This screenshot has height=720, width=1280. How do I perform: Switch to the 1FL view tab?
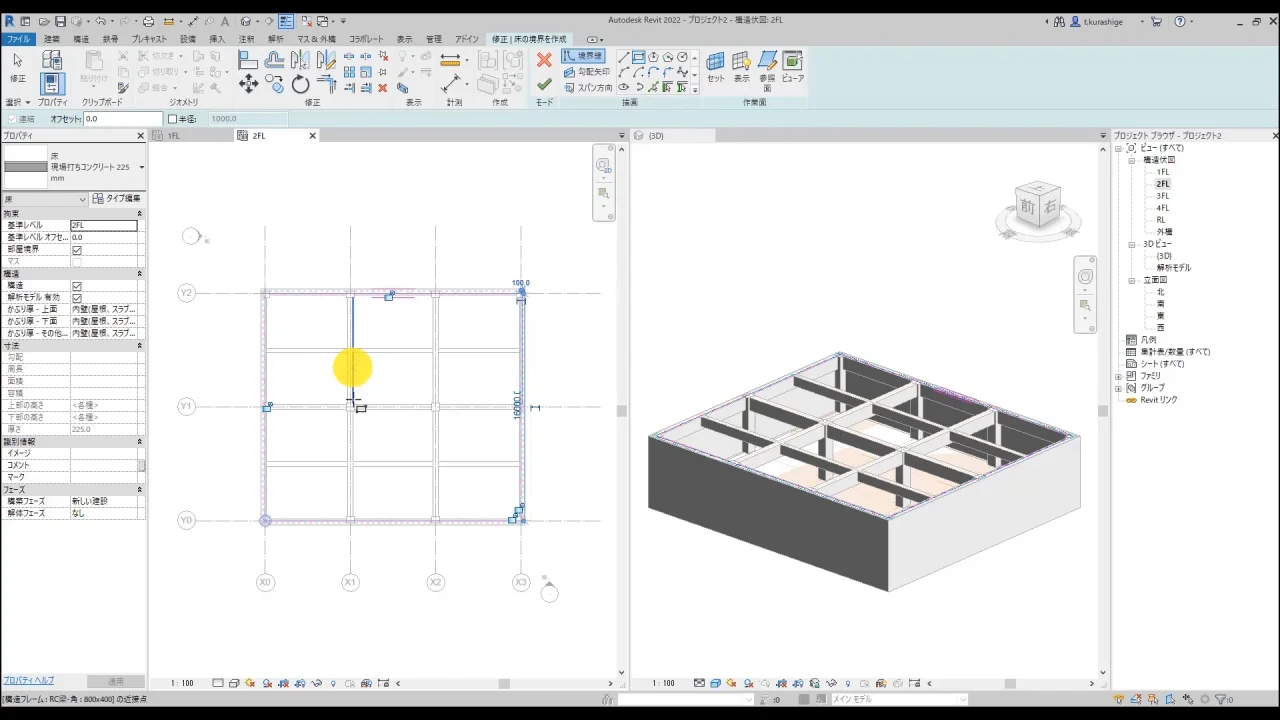click(x=173, y=136)
